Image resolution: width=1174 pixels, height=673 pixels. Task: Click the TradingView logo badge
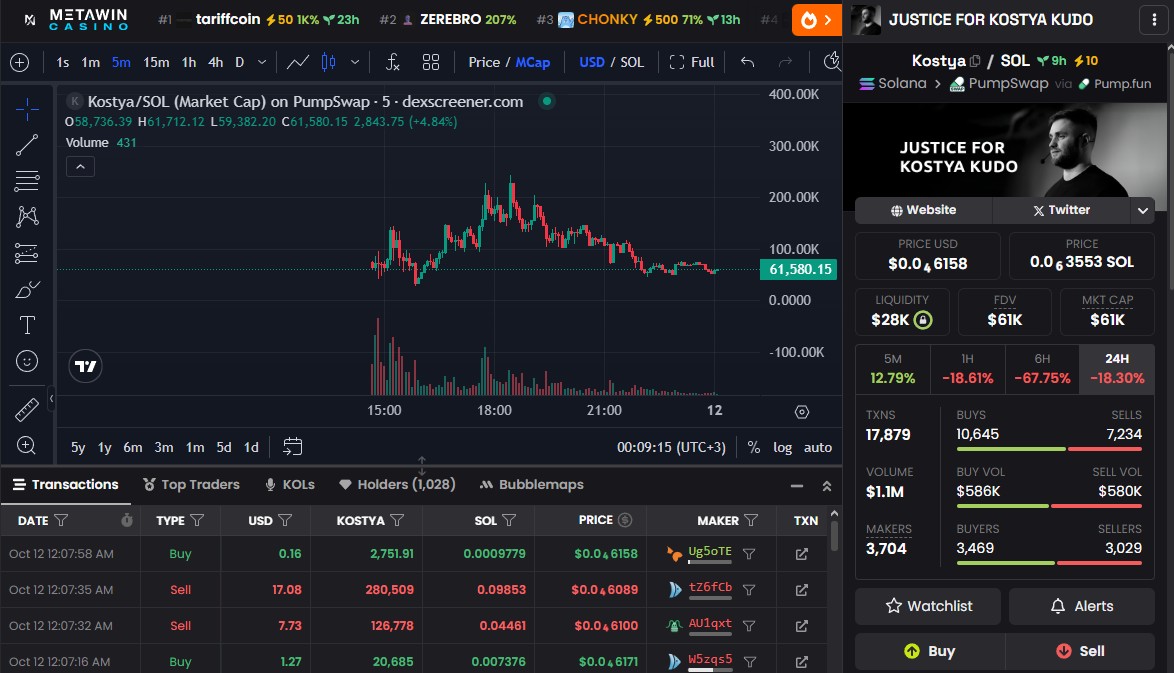point(85,366)
